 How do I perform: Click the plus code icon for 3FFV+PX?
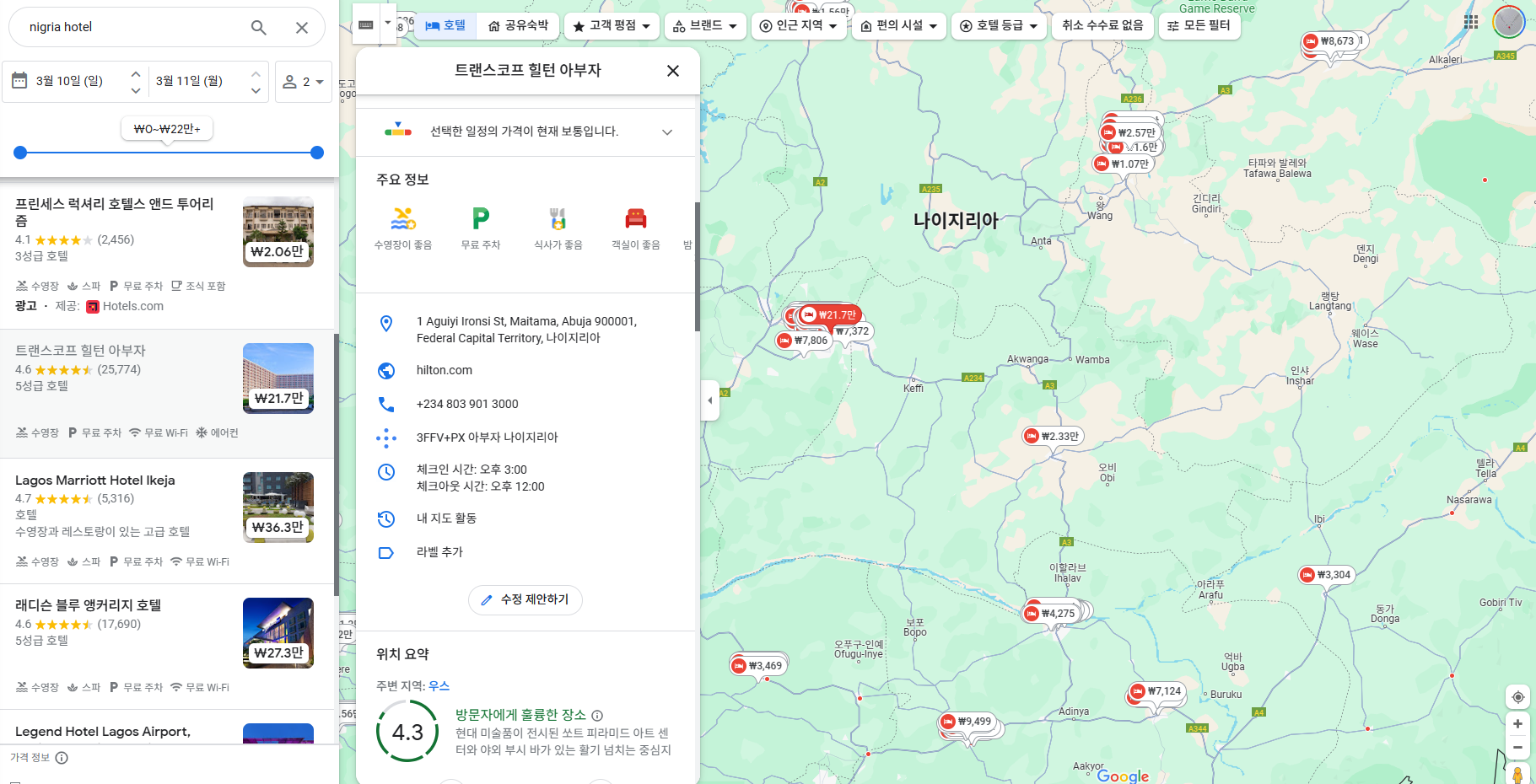386,438
